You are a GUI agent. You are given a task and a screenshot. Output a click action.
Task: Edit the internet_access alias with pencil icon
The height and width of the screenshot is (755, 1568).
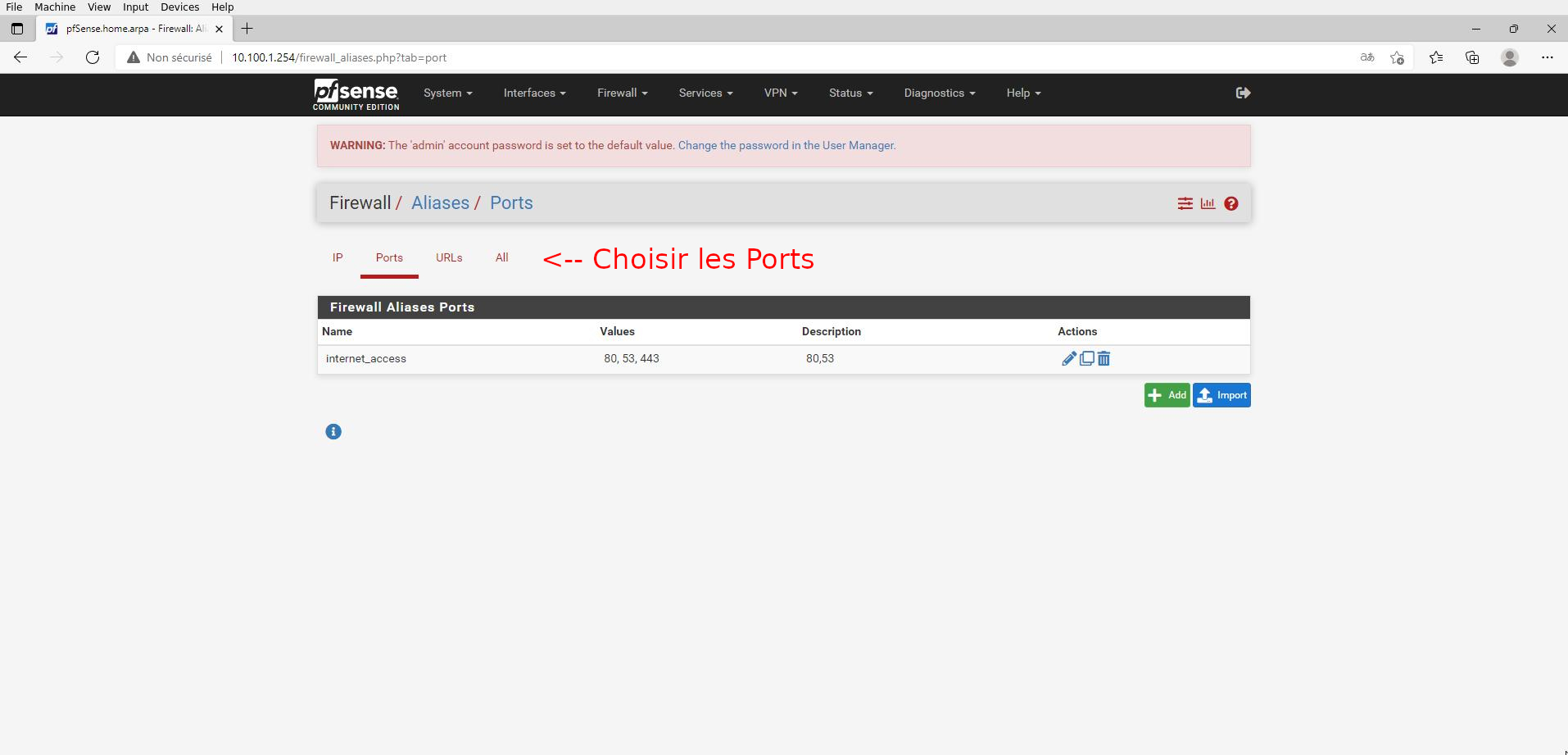pyautogui.click(x=1068, y=358)
